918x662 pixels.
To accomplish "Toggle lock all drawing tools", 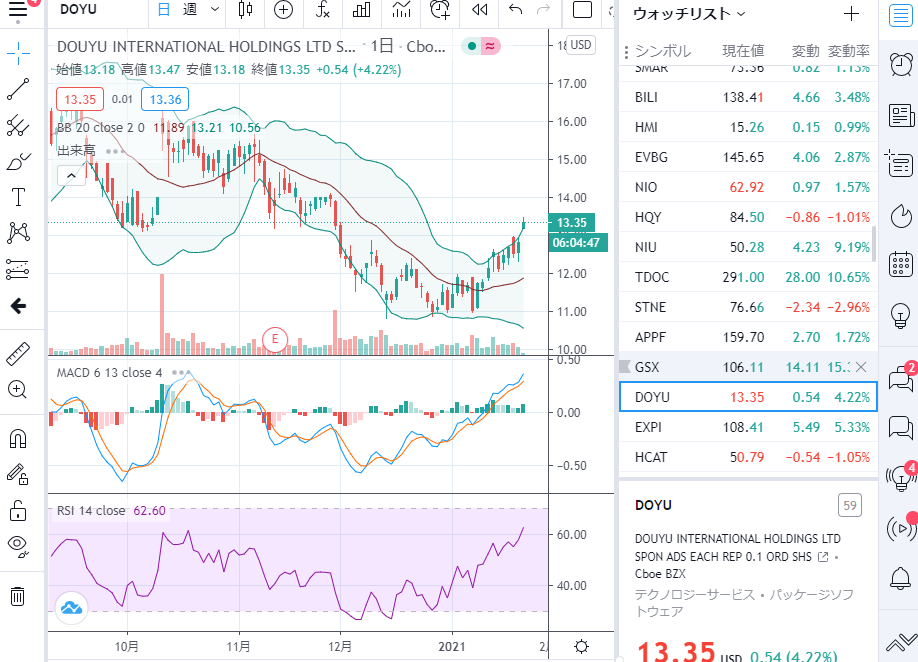I will [18, 510].
